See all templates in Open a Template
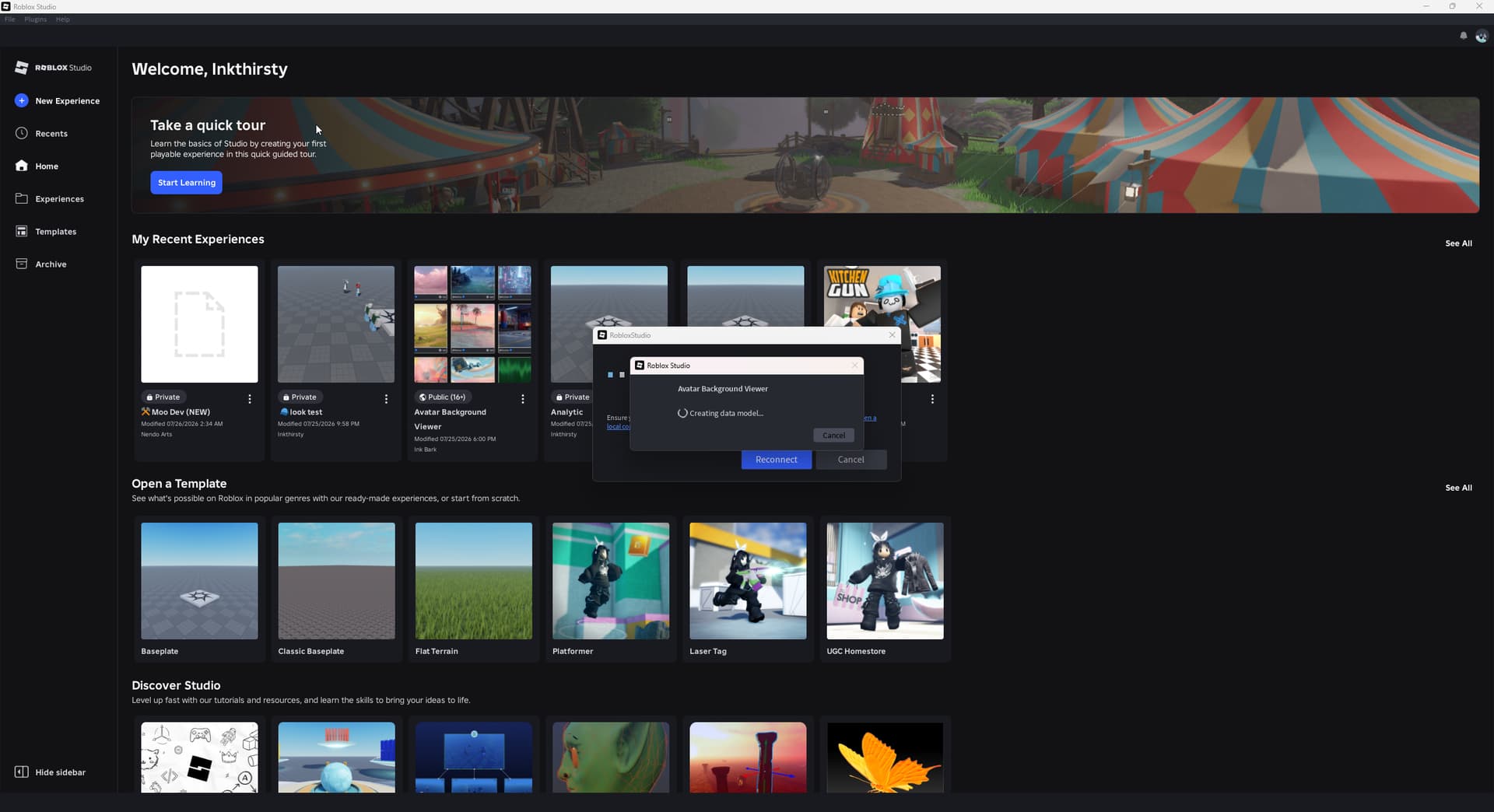Image resolution: width=1494 pixels, height=812 pixels. point(1458,488)
